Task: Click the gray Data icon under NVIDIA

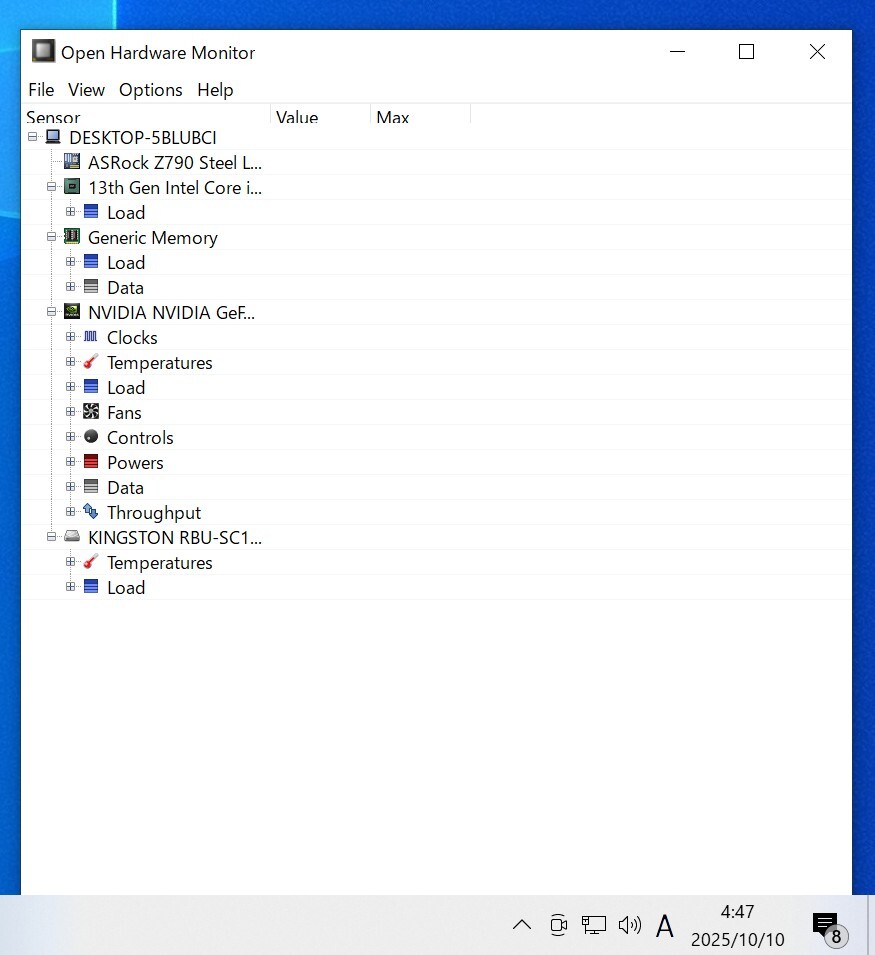Action: [91, 486]
